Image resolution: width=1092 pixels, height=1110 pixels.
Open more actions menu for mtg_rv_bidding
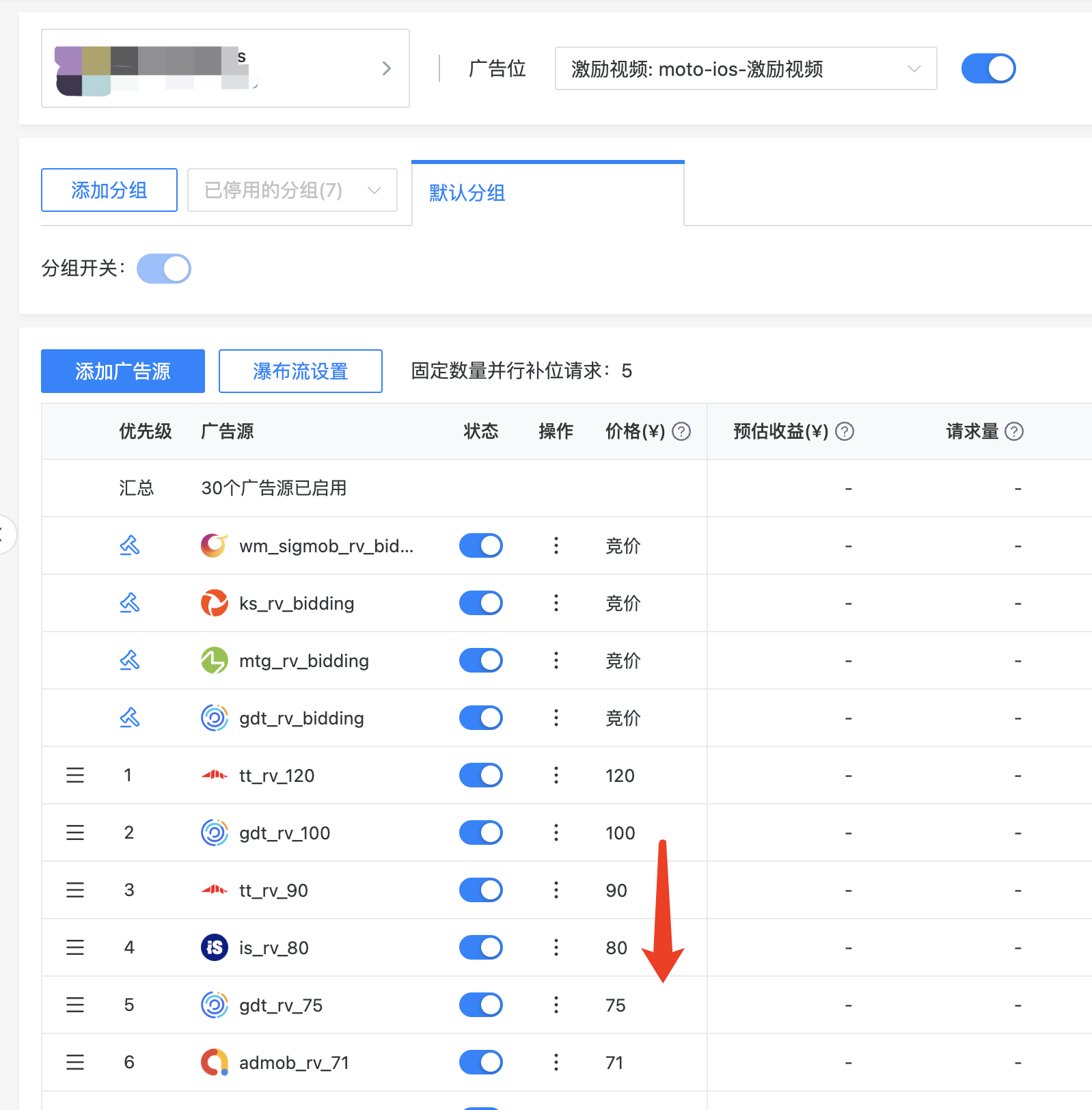(x=556, y=660)
